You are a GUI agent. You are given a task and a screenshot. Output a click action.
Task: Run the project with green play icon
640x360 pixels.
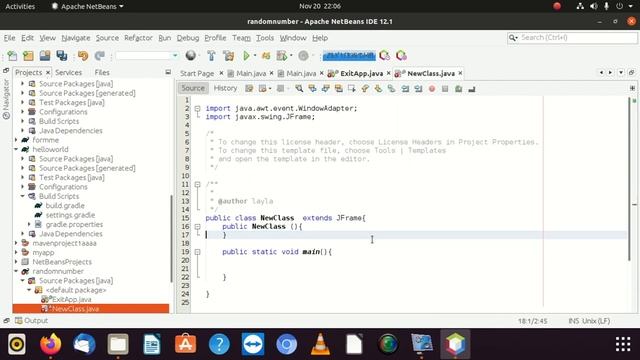246,56
